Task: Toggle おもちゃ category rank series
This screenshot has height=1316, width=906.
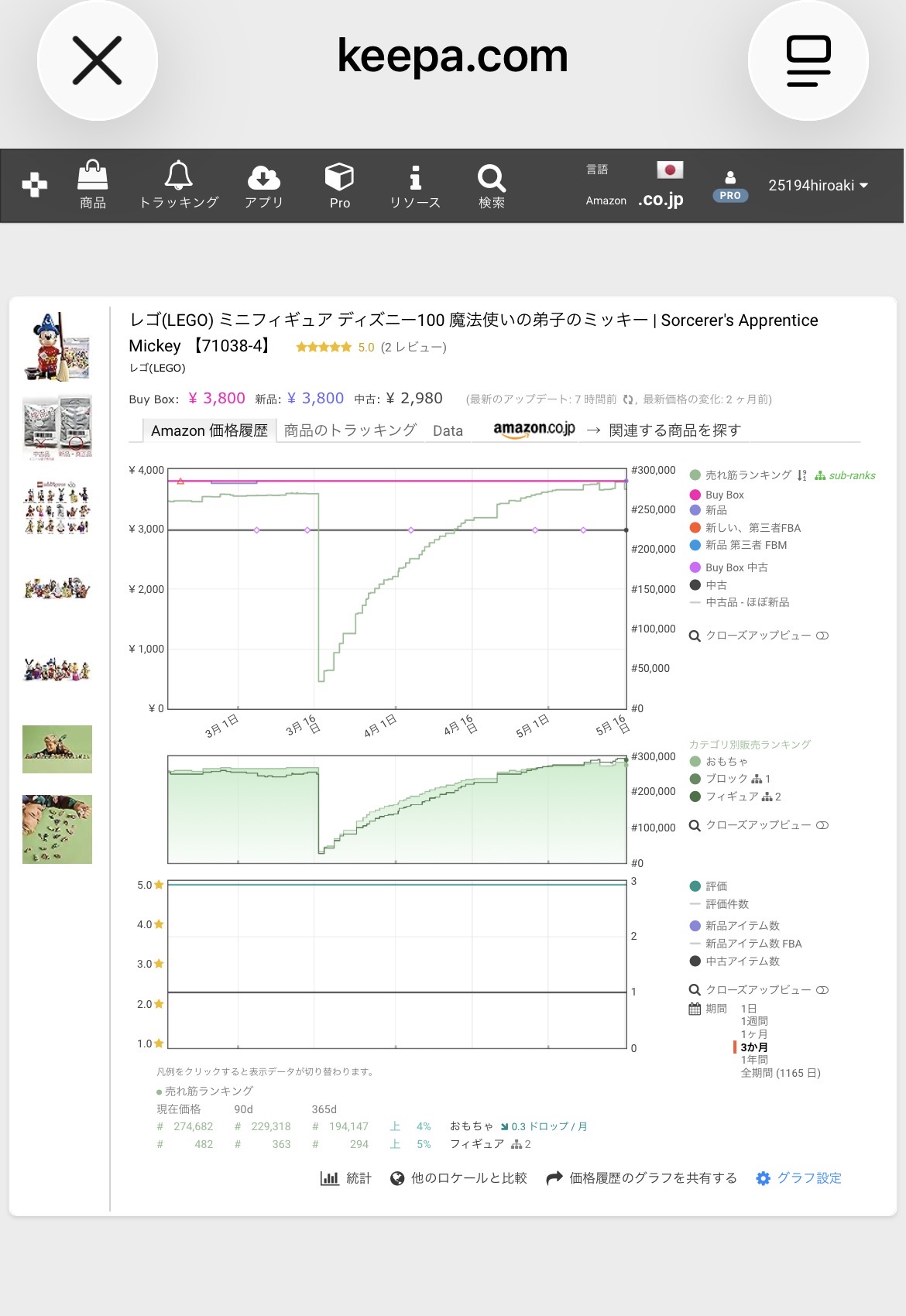Action: point(719,762)
